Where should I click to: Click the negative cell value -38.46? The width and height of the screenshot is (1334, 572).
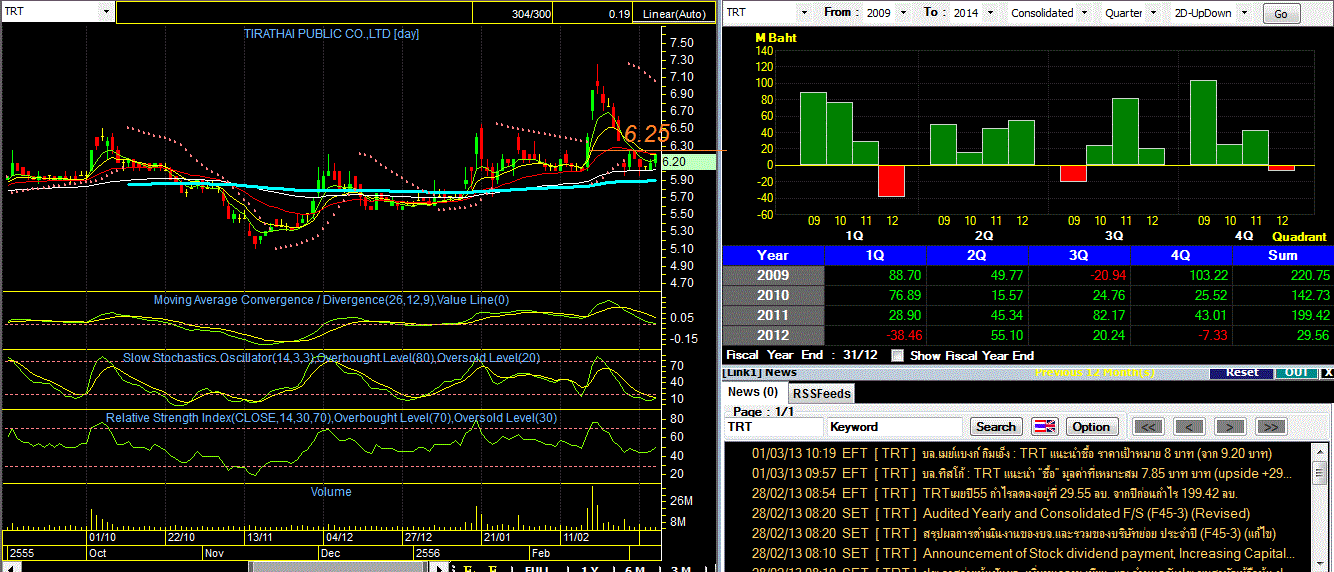coord(902,335)
